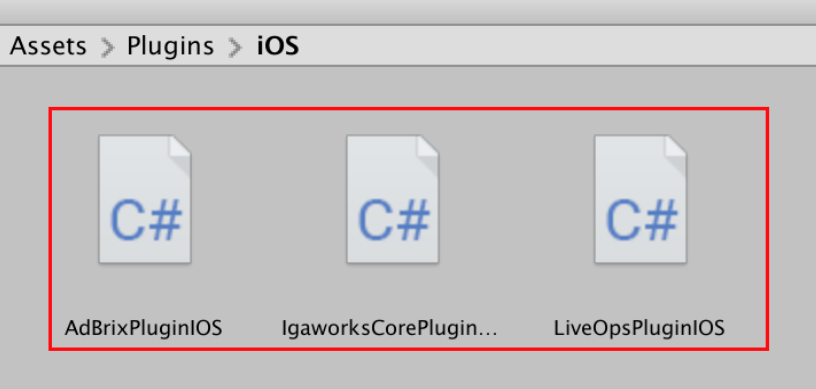Screen dimensions: 816x389
Task: Click empty breadcrumb bar space right of iOS
Action: pos(557,46)
